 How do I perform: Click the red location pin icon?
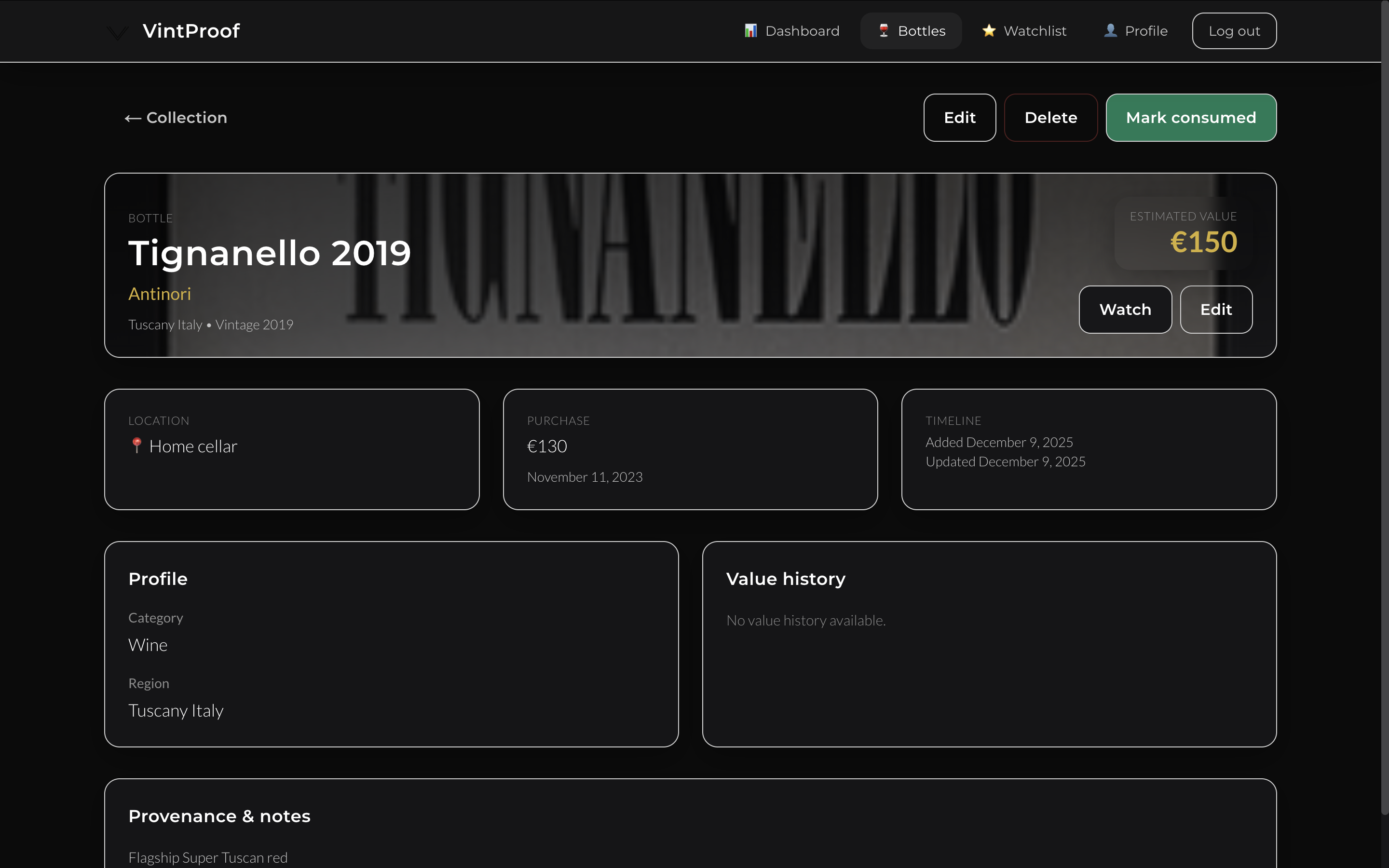[x=136, y=446]
